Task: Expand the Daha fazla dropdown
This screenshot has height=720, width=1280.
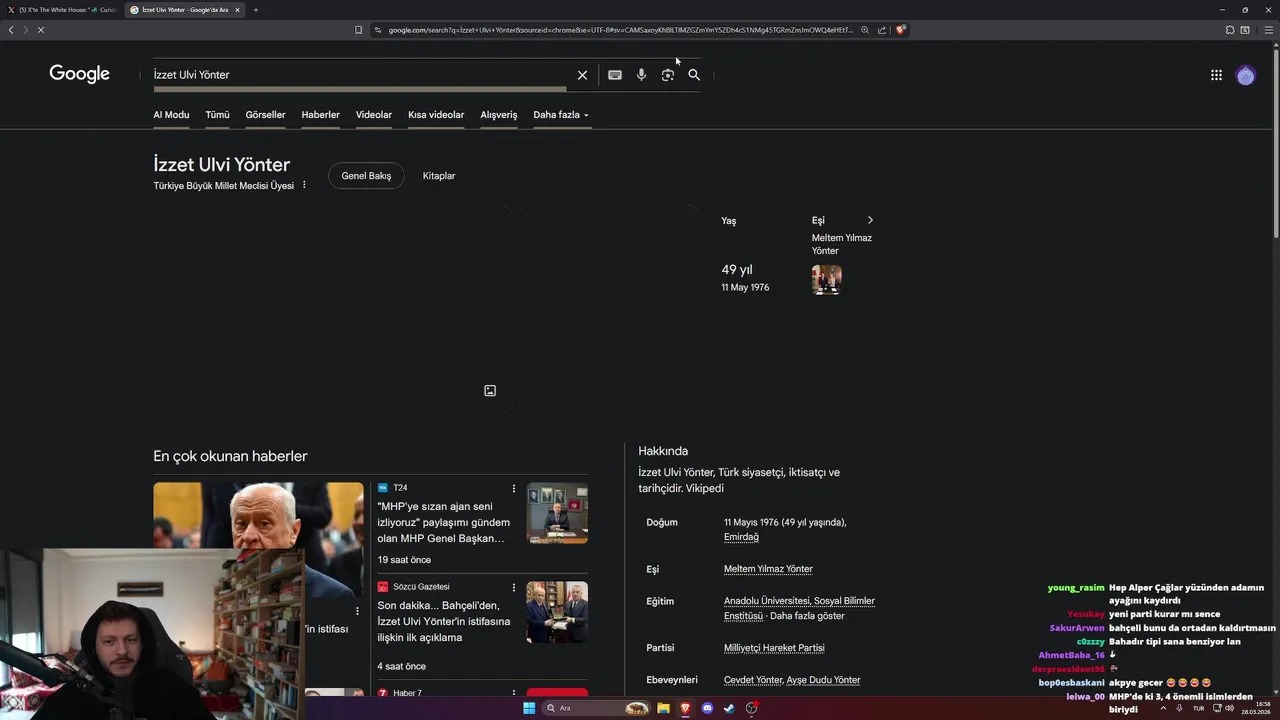Action: [561, 115]
